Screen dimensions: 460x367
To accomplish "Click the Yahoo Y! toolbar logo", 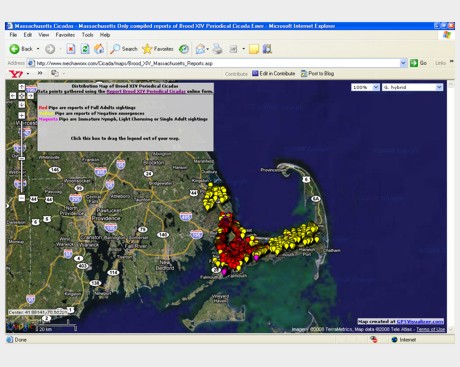I will [15, 74].
